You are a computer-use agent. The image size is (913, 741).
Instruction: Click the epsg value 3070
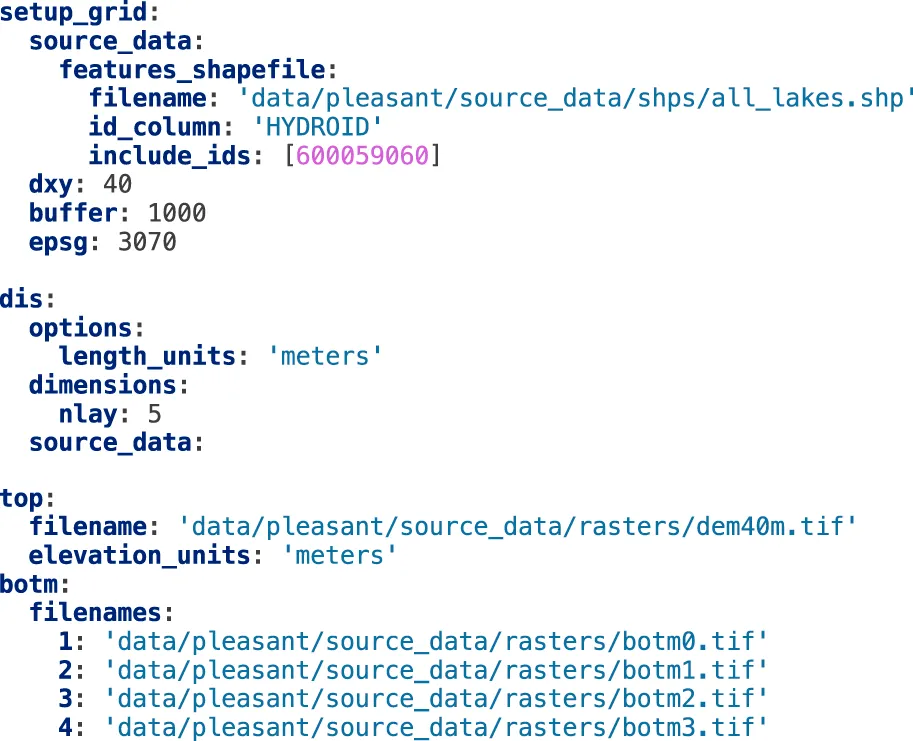[146, 242]
